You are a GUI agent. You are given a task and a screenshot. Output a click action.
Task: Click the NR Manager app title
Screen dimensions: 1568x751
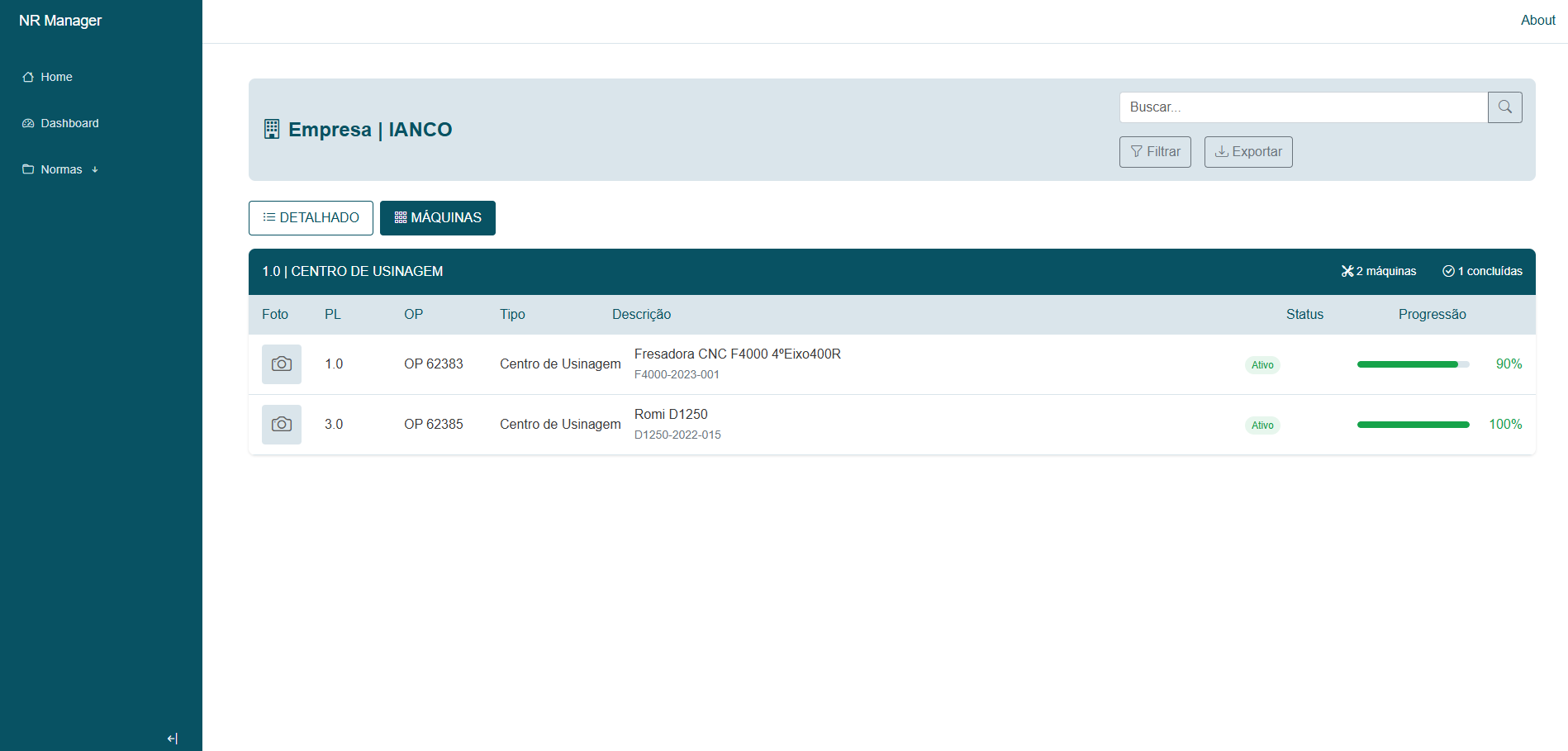[60, 20]
